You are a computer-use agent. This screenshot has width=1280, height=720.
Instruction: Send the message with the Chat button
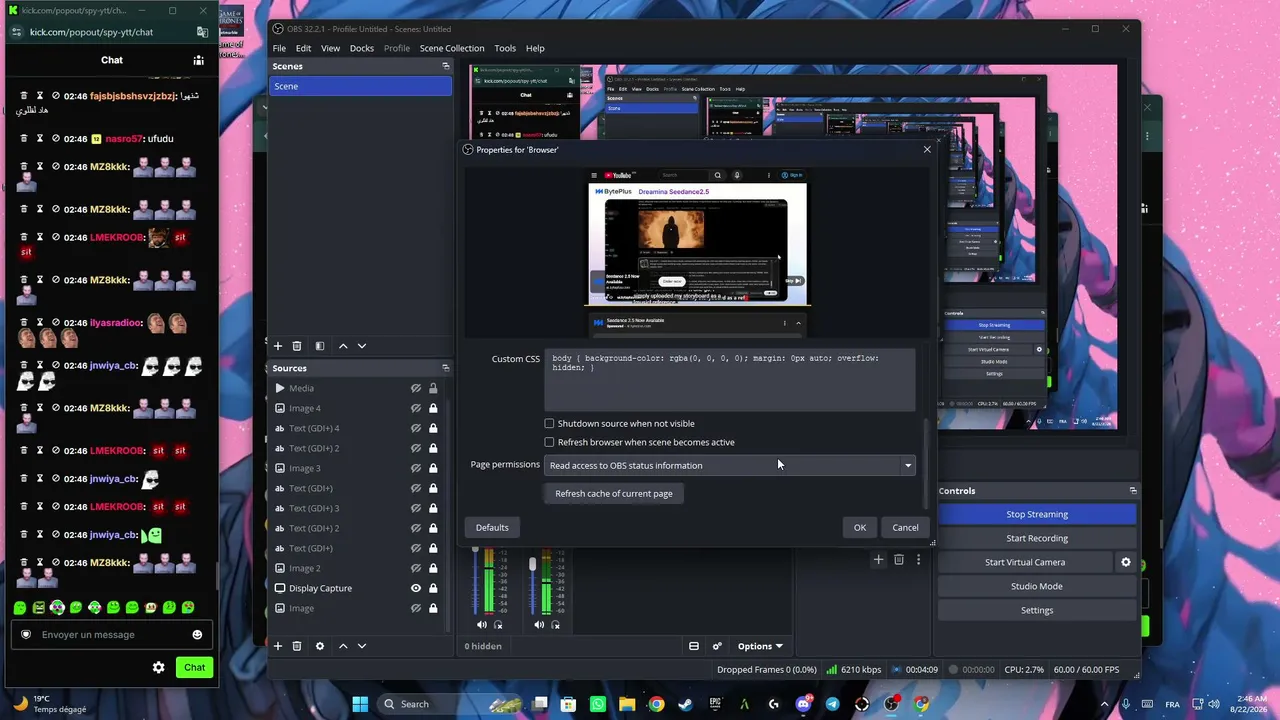194,667
